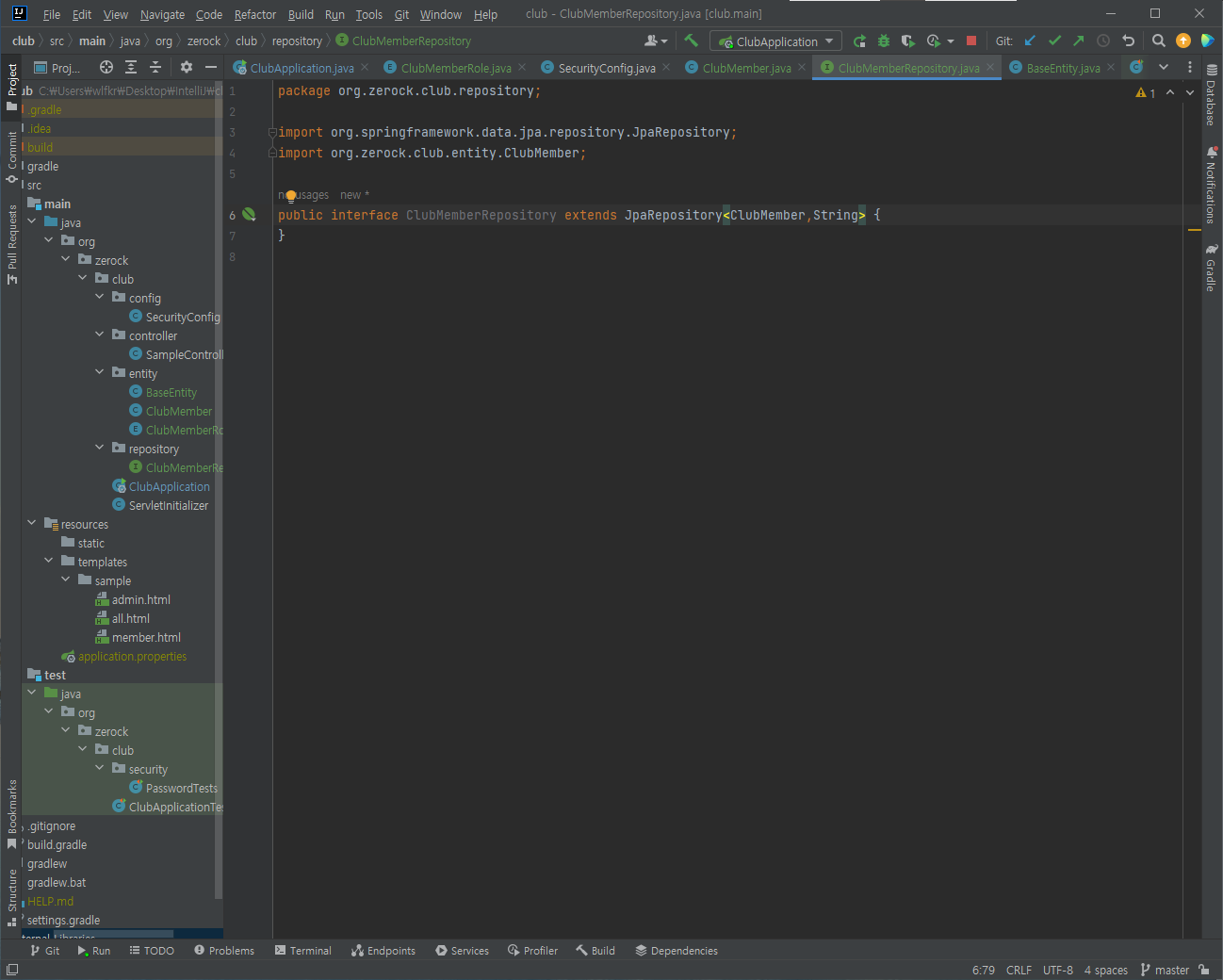The width and height of the screenshot is (1223, 980).
Task: Collapse the resources folder
Action: (x=32, y=523)
